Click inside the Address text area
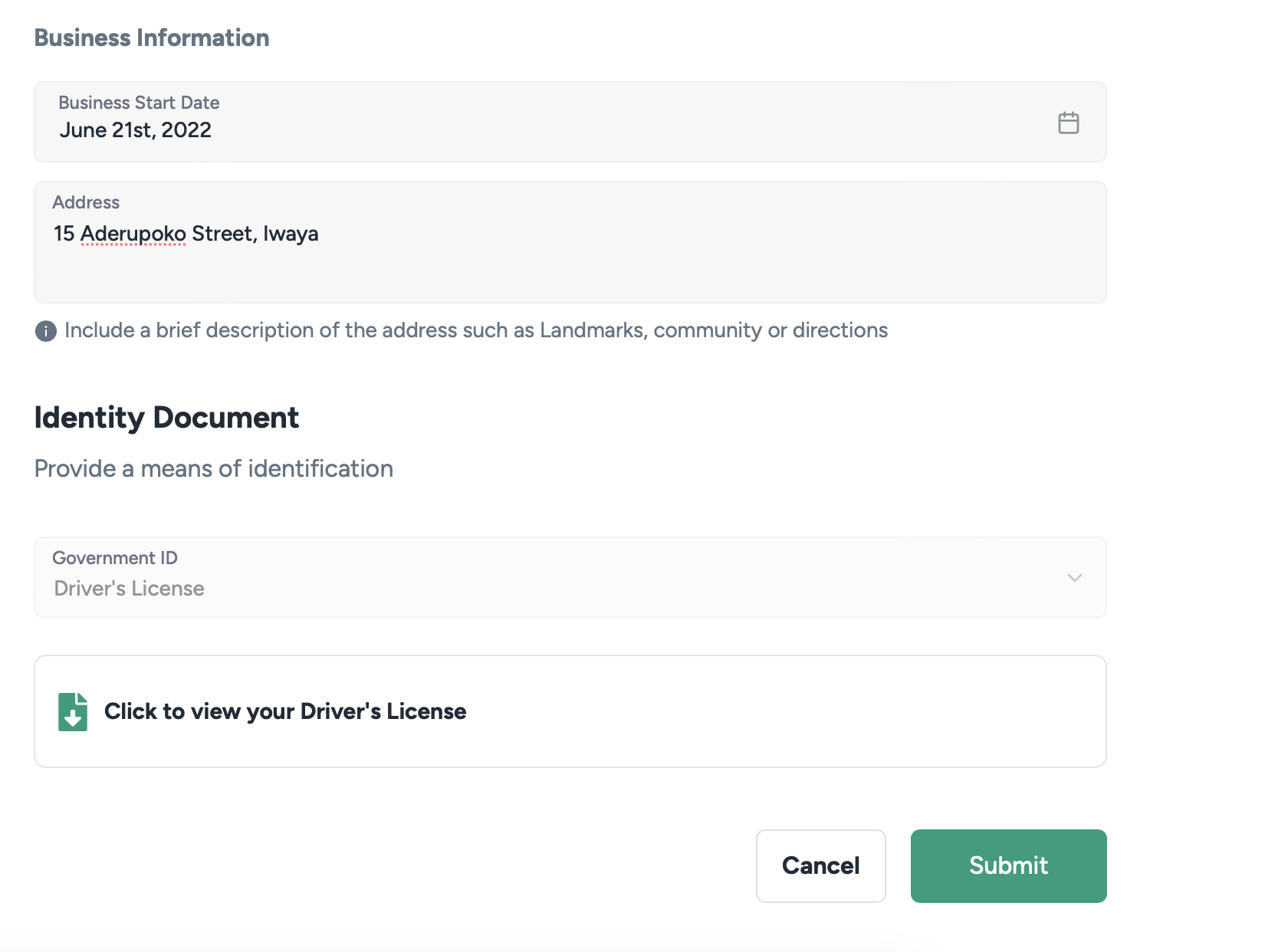Viewport: 1265px width, 952px height. 569,268
